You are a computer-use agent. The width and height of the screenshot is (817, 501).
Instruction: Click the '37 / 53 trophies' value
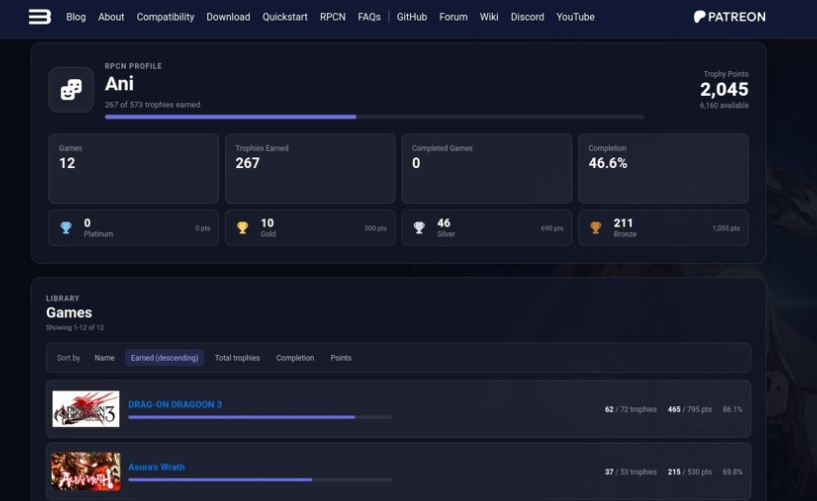click(x=630, y=472)
